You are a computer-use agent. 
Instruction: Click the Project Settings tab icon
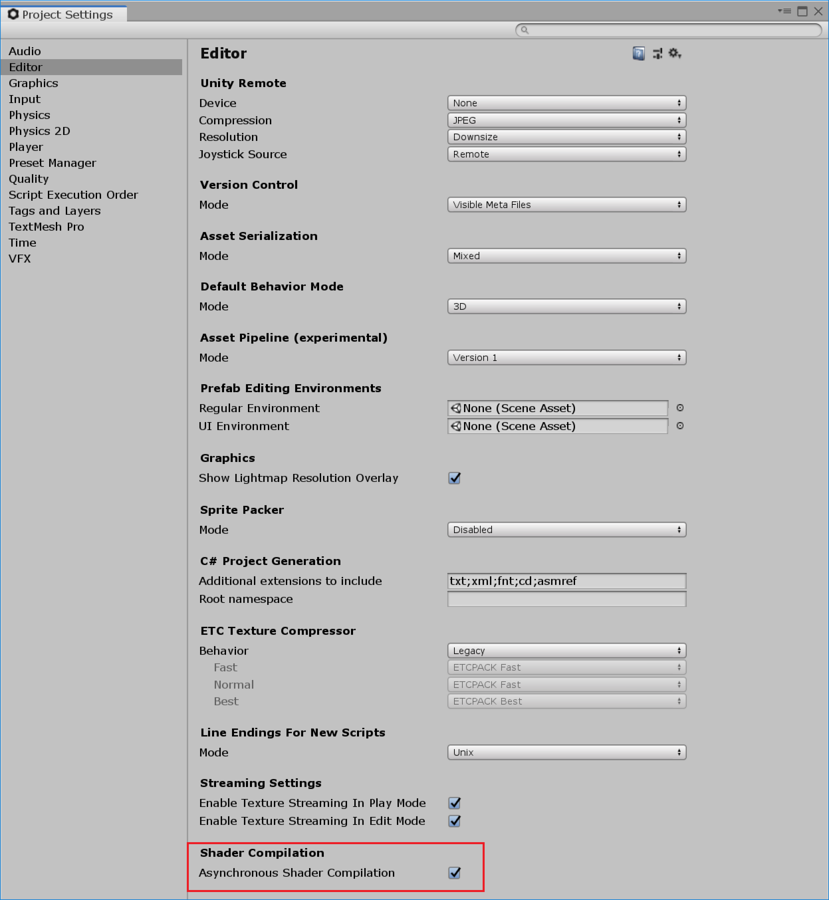[x=14, y=14]
